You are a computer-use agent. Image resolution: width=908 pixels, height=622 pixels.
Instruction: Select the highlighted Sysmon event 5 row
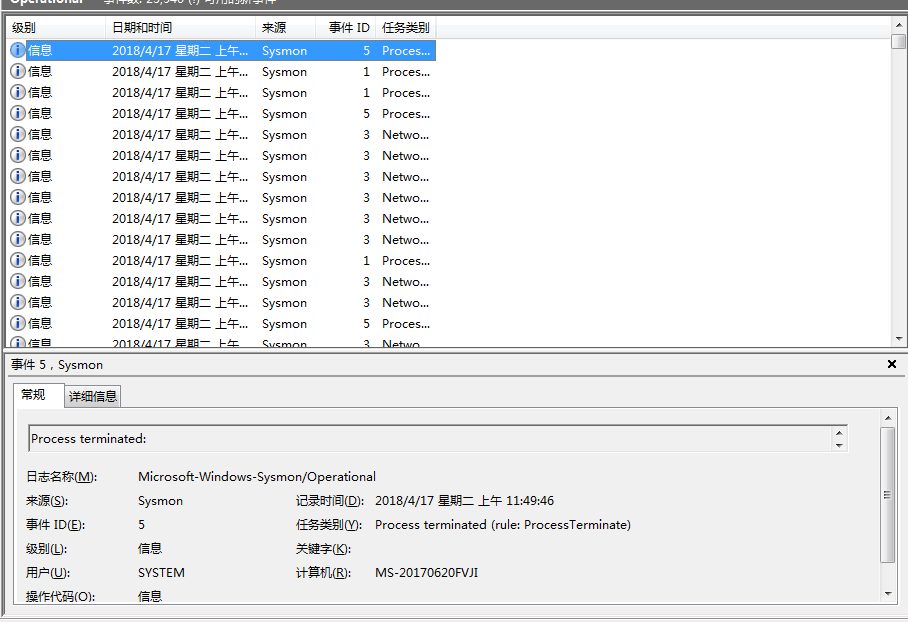222,50
